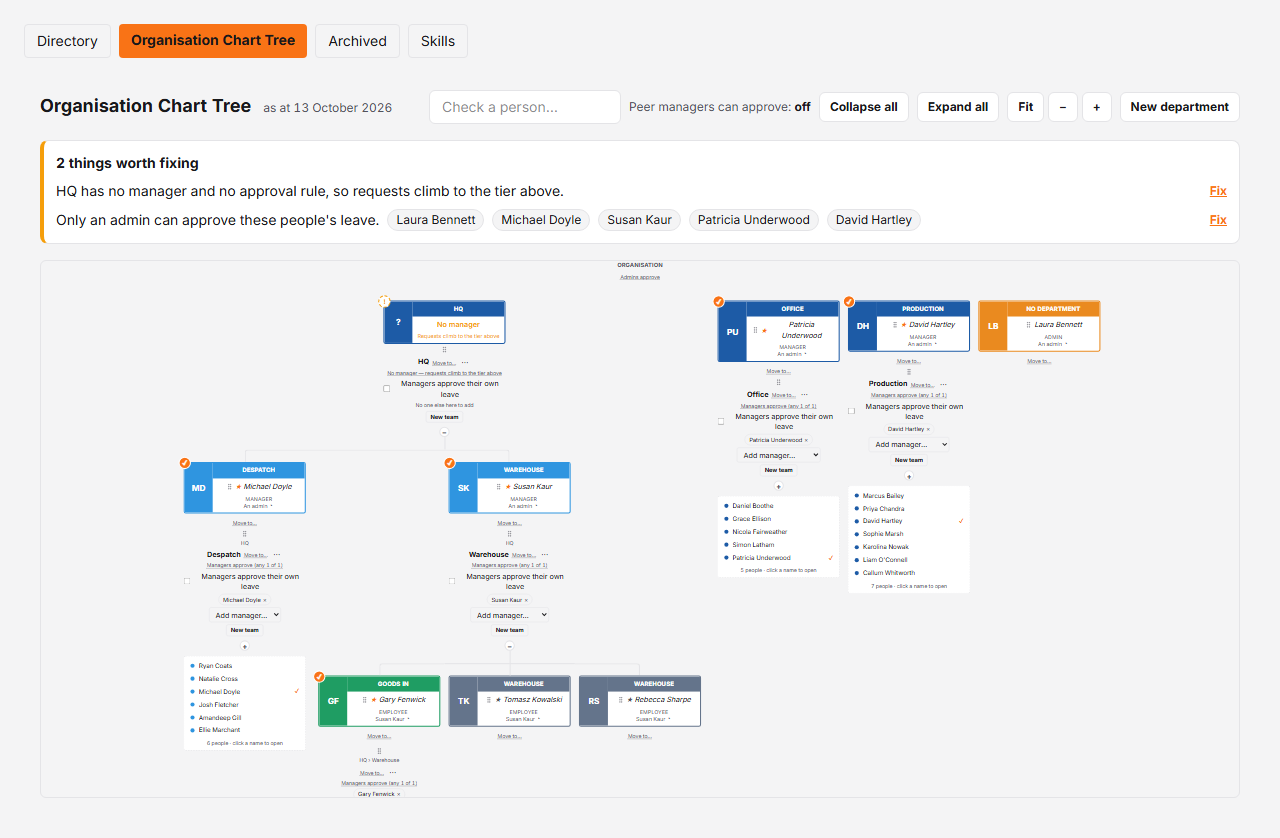Open the three-dot menu beside the HQ heading
The height and width of the screenshot is (838, 1280).
(x=465, y=363)
